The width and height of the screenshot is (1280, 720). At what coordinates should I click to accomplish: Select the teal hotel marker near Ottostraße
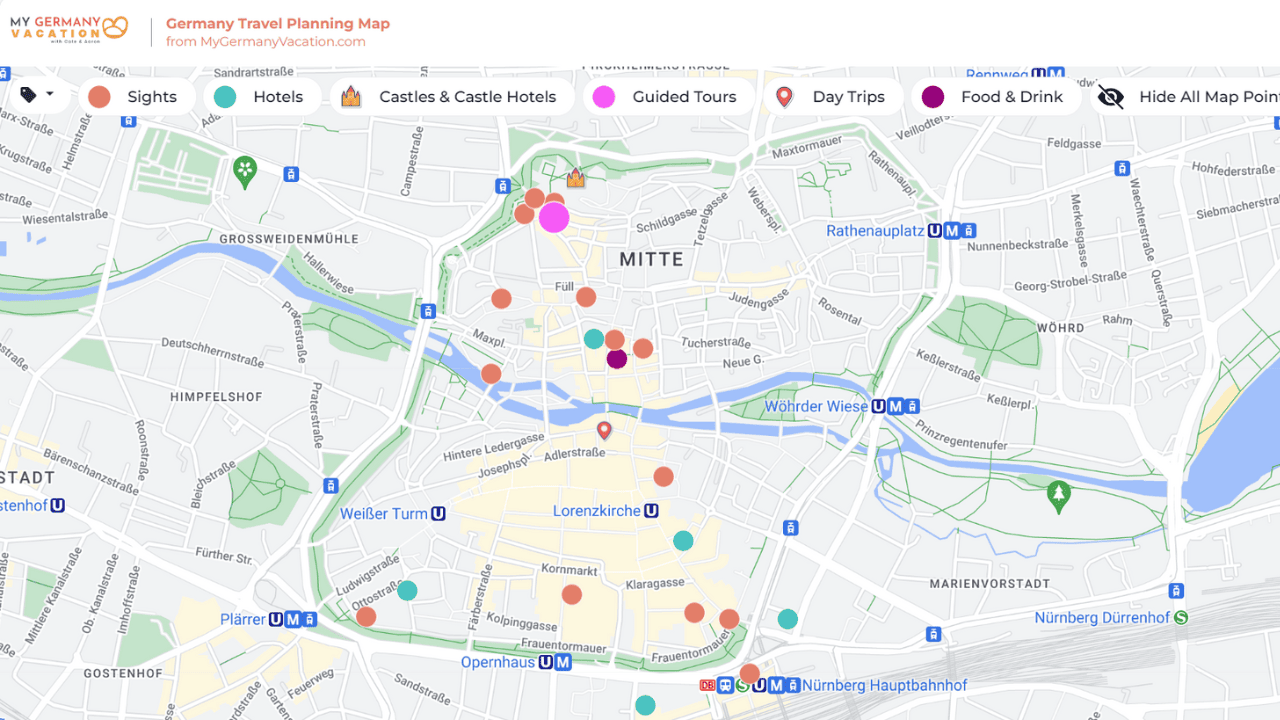click(x=407, y=591)
